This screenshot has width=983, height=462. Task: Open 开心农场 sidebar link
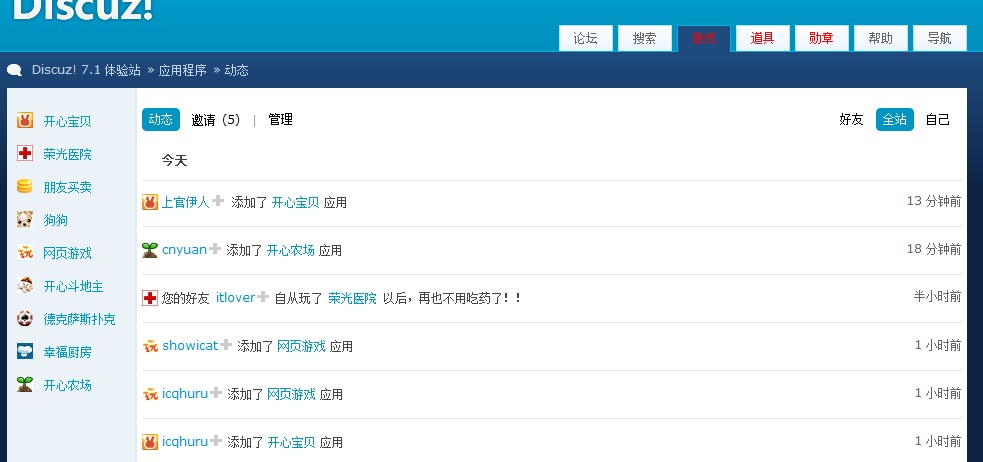point(67,385)
